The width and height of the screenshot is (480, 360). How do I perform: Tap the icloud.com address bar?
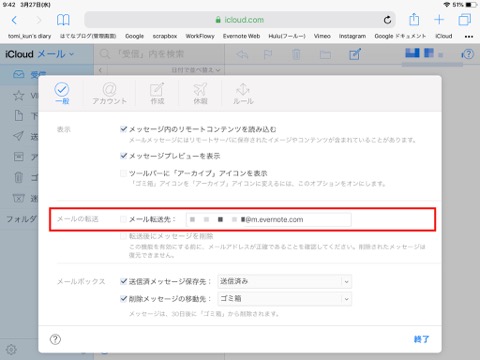(x=240, y=20)
